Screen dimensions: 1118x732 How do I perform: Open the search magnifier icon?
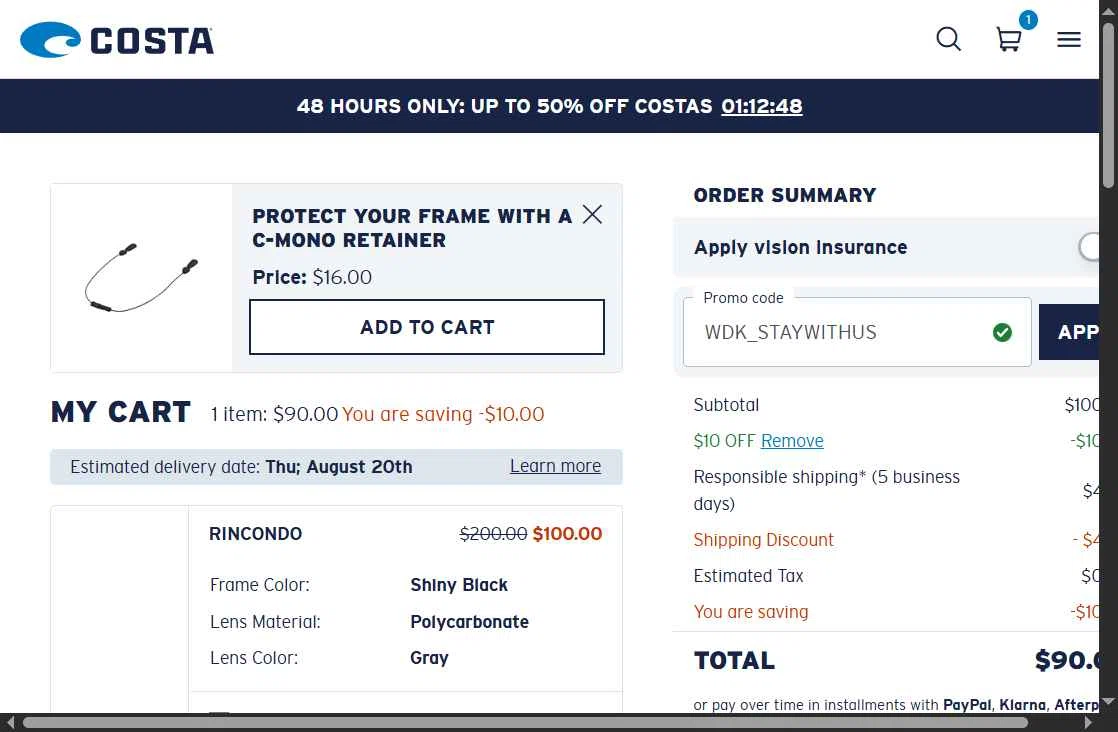point(948,39)
